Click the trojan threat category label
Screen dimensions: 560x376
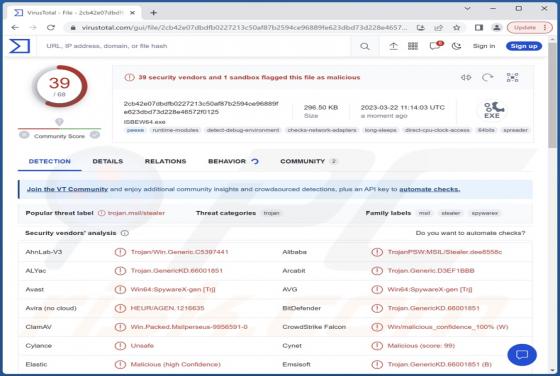click(271, 213)
